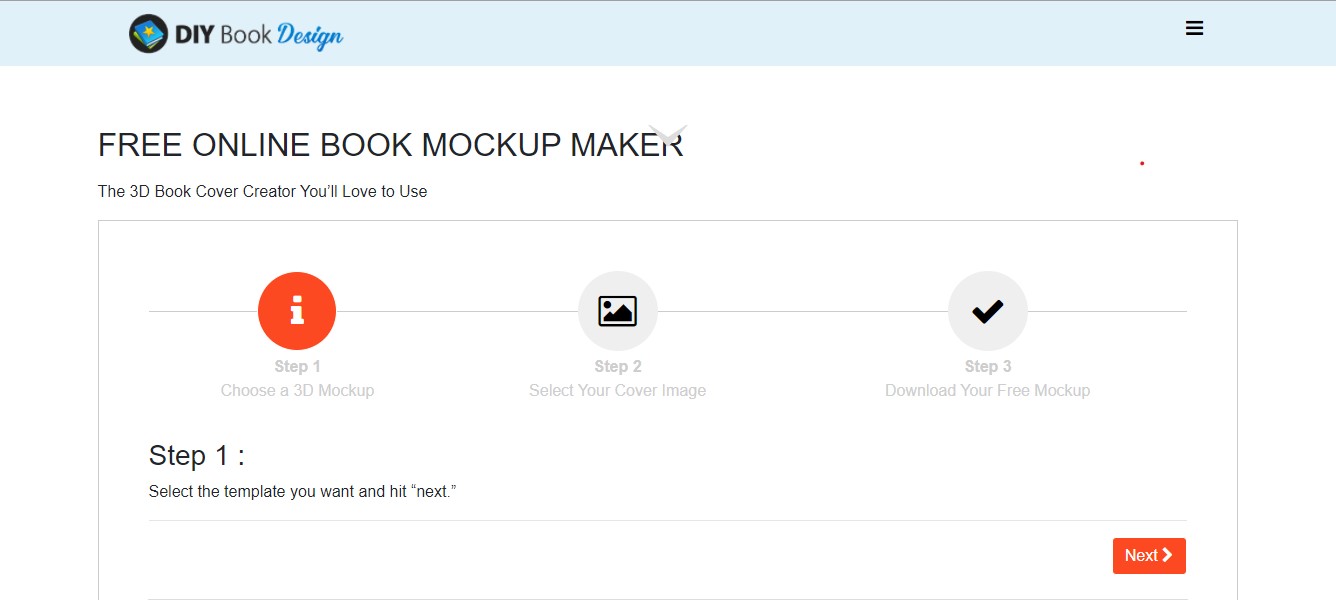Select the Step 2 image circle icon
The image size is (1336, 600).
pyautogui.click(x=618, y=311)
